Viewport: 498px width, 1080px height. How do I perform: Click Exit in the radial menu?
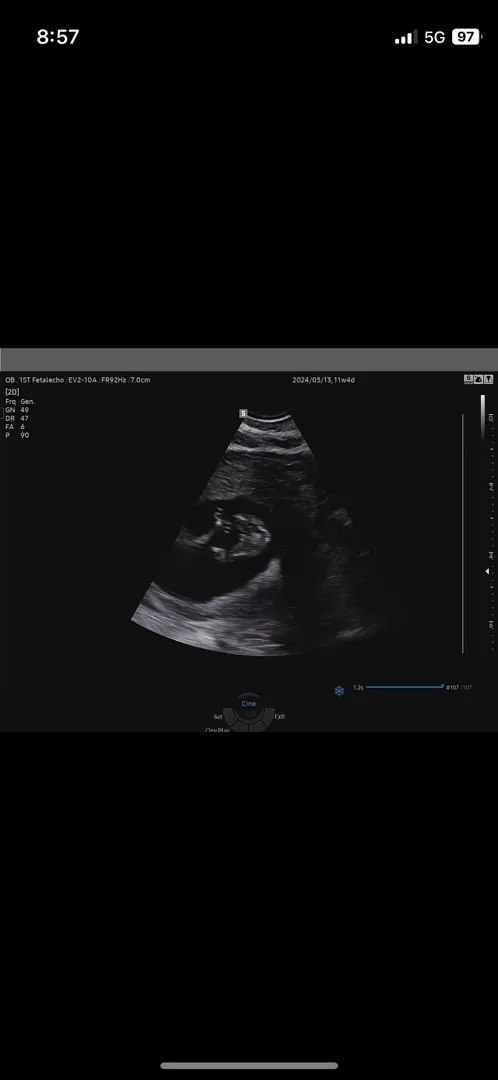(280, 716)
